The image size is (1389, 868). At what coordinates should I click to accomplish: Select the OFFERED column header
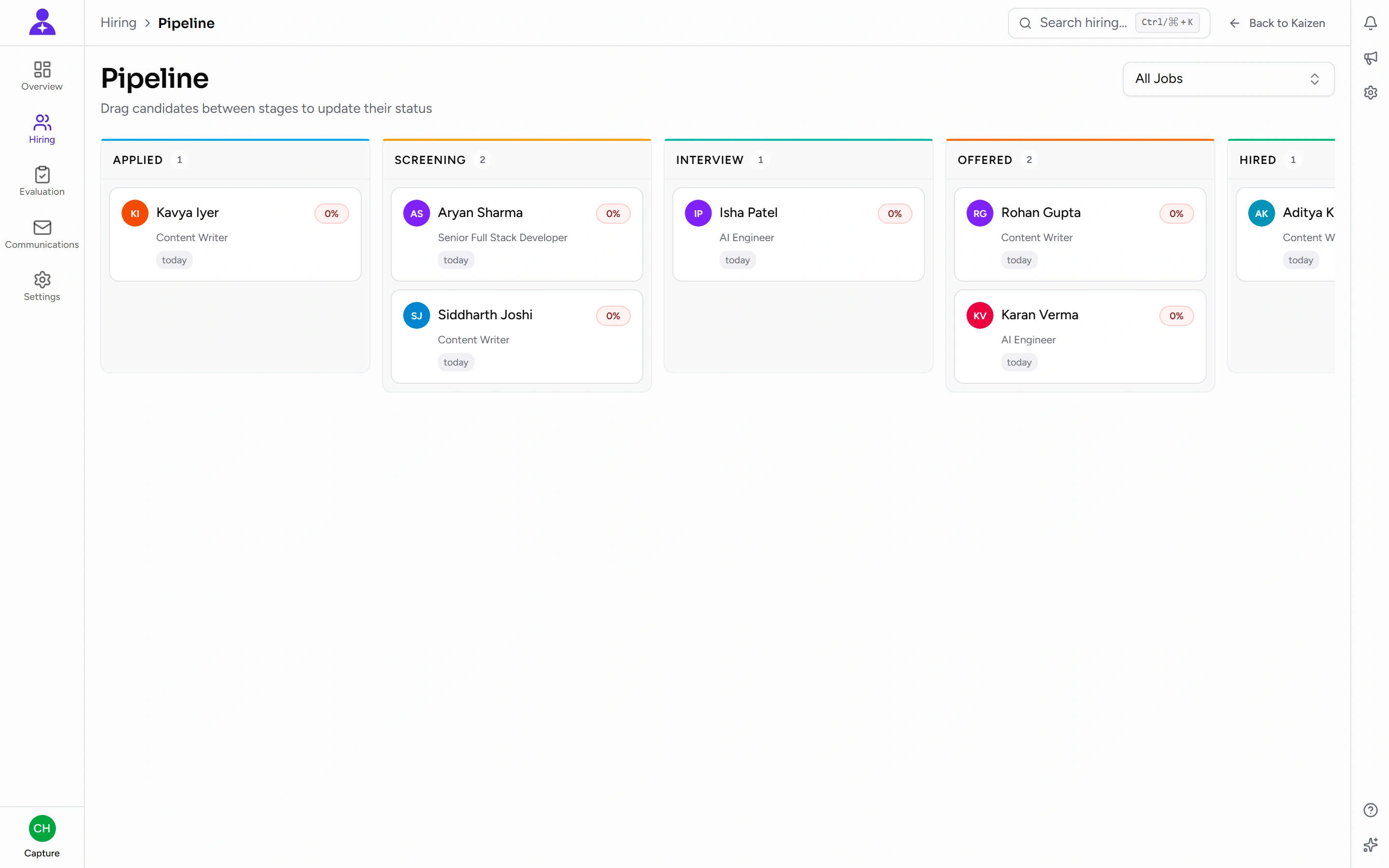(x=985, y=160)
